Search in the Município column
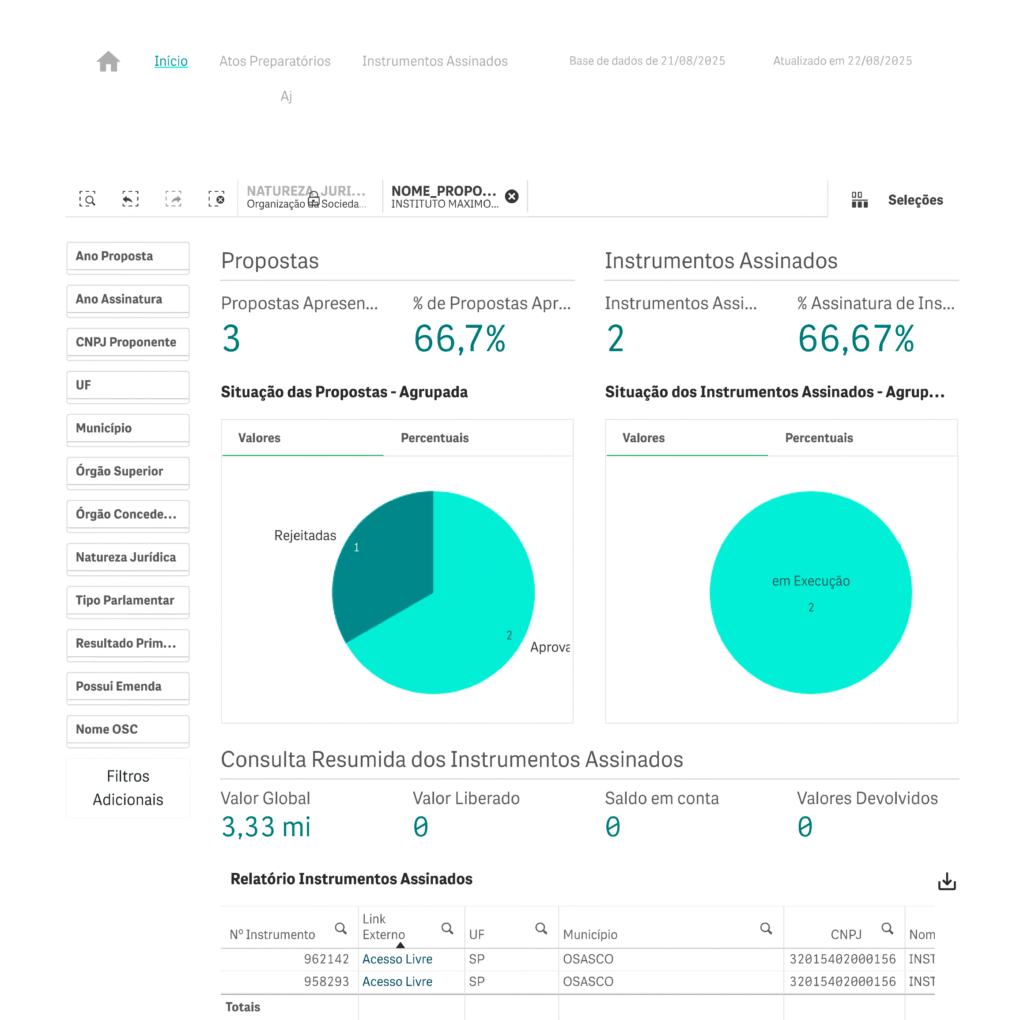 (766, 928)
